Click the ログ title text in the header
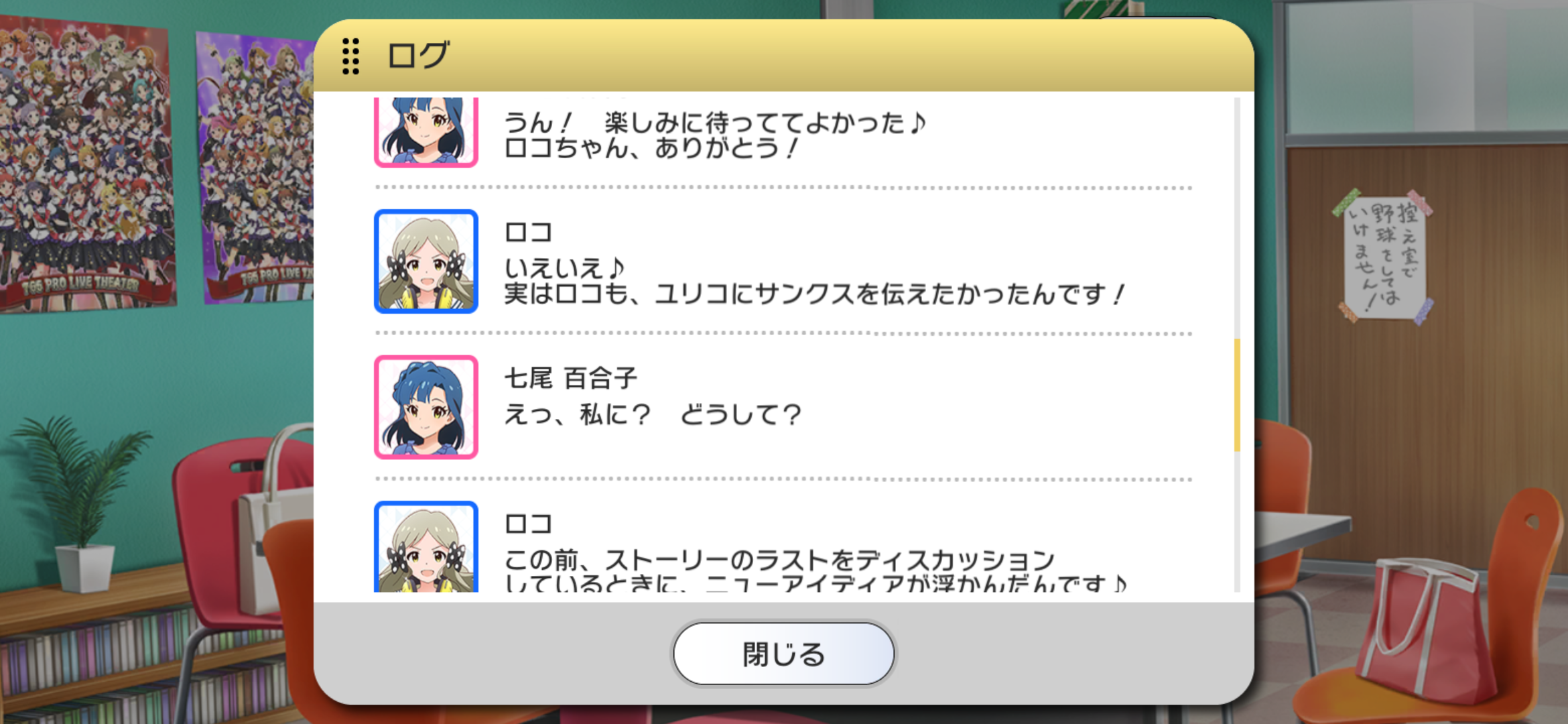1568x724 pixels. [x=418, y=56]
